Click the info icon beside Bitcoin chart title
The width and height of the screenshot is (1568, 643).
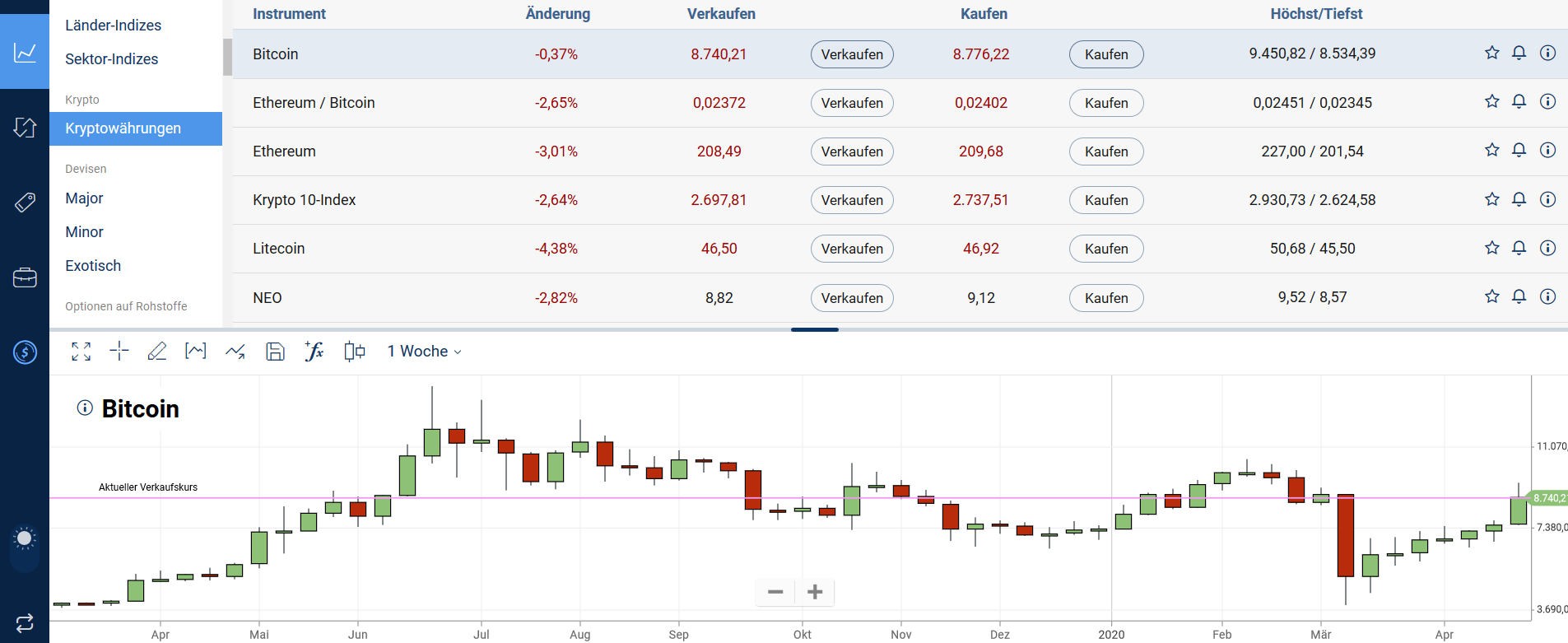point(85,408)
